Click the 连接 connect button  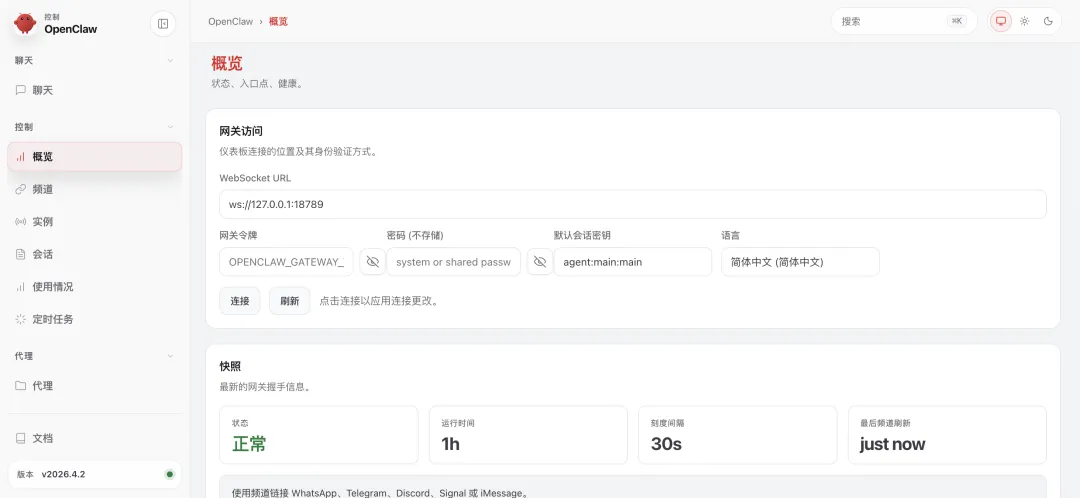pos(240,301)
